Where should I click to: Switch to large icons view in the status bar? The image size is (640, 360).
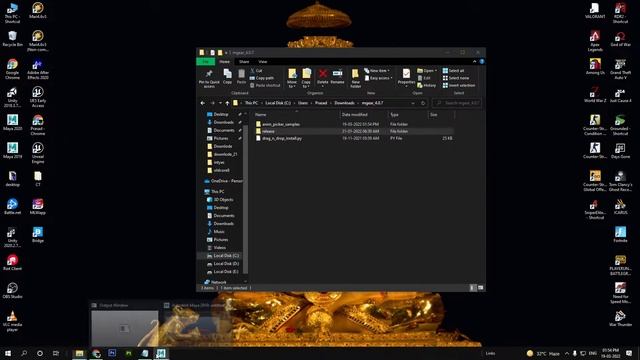coord(480,288)
